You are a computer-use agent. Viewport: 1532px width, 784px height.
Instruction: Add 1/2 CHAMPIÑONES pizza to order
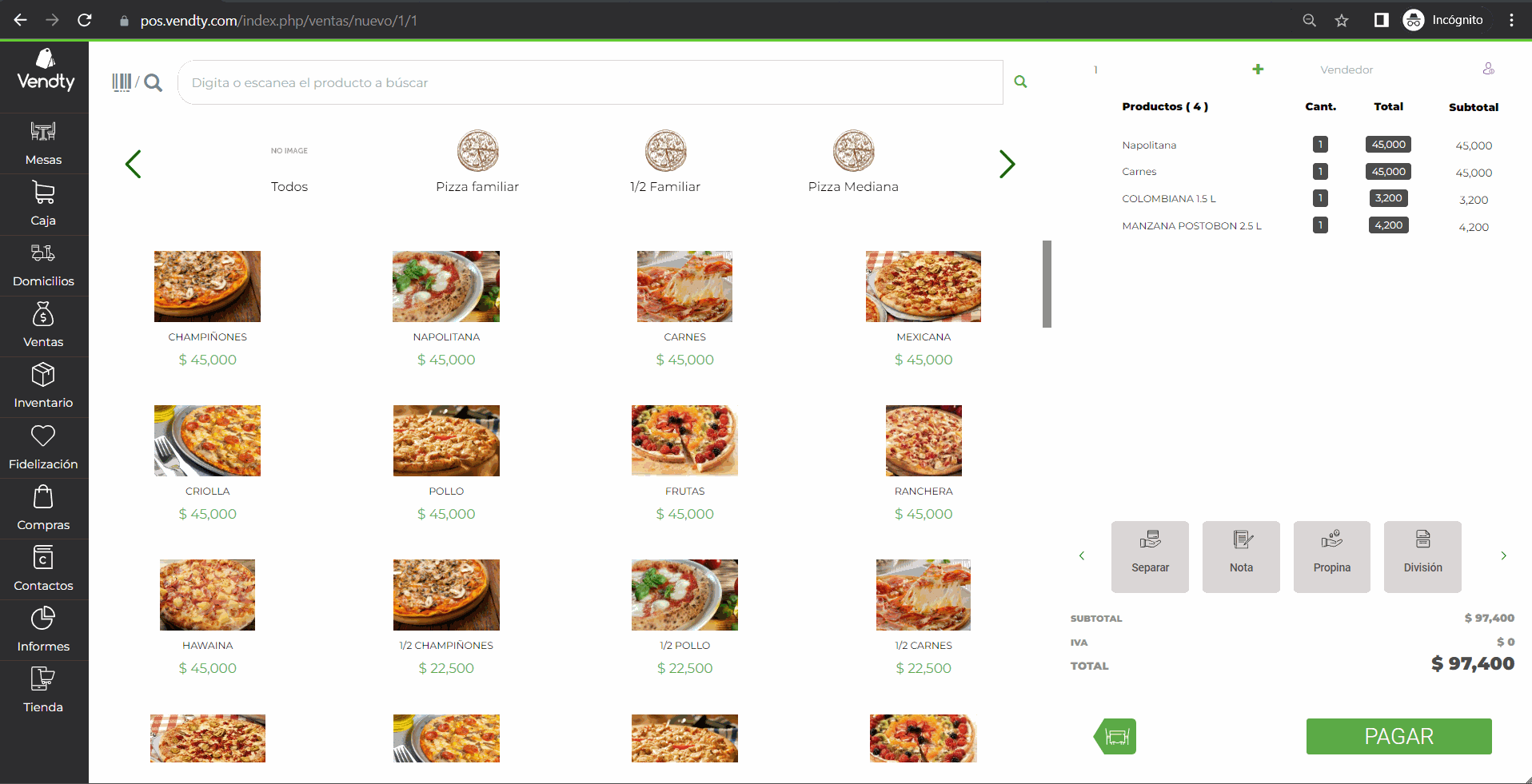click(x=446, y=617)
